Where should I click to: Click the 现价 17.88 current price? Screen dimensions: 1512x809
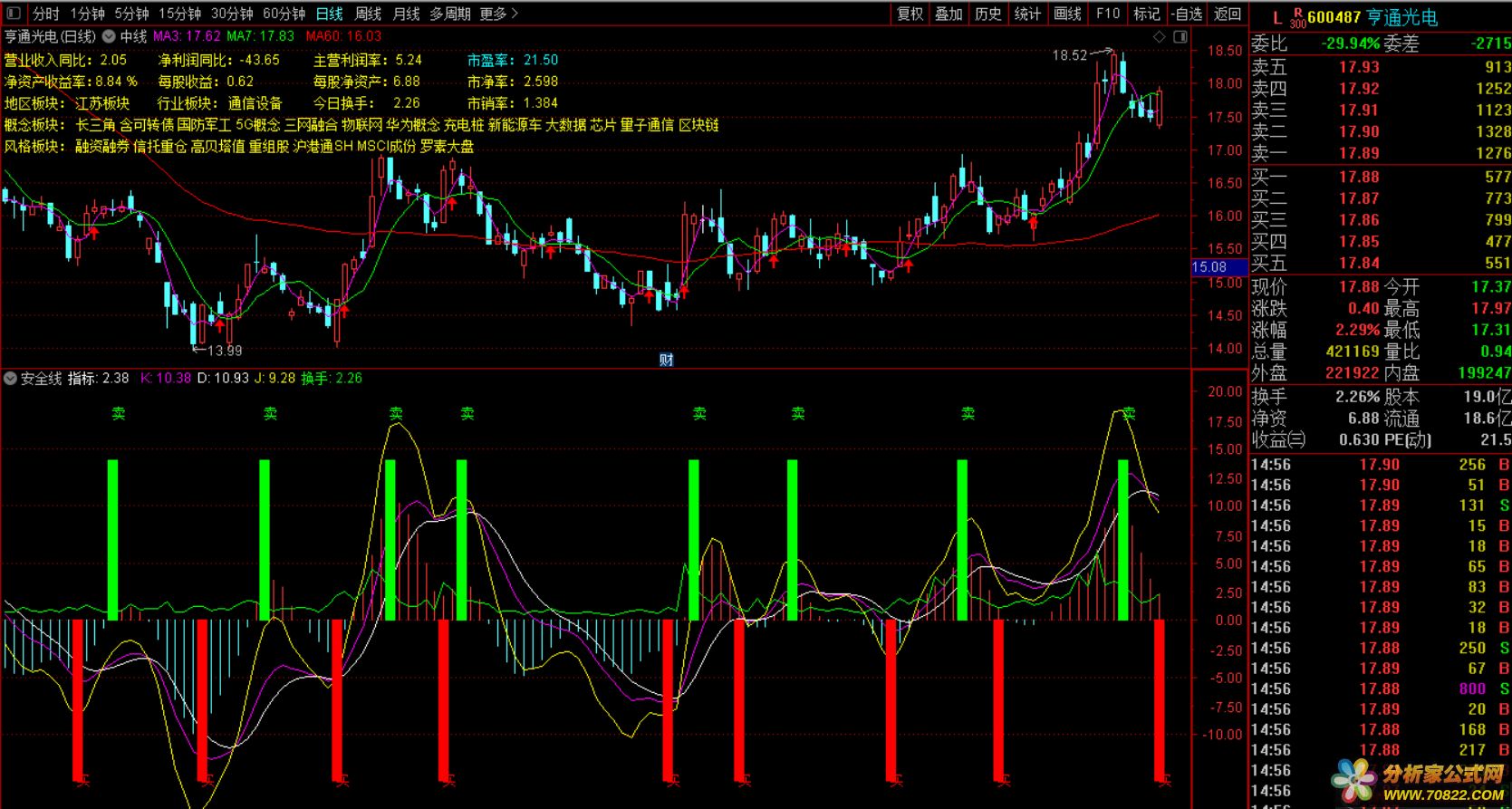tap(1359, 286)
